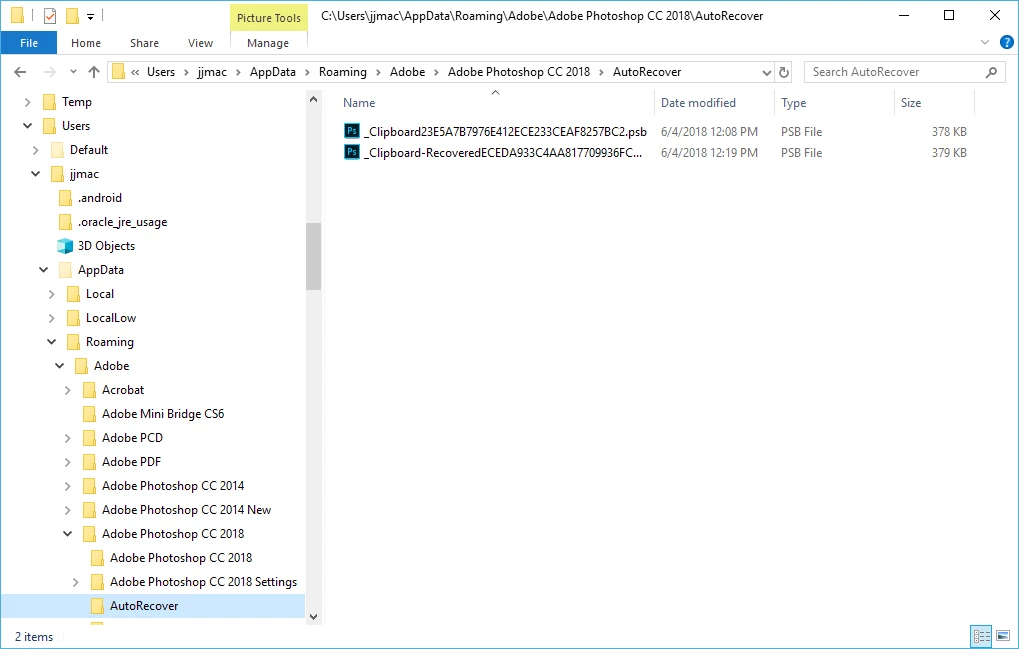
Task: Open Customize Quick Access Toolbar dropdown
Action: (90, 16)
